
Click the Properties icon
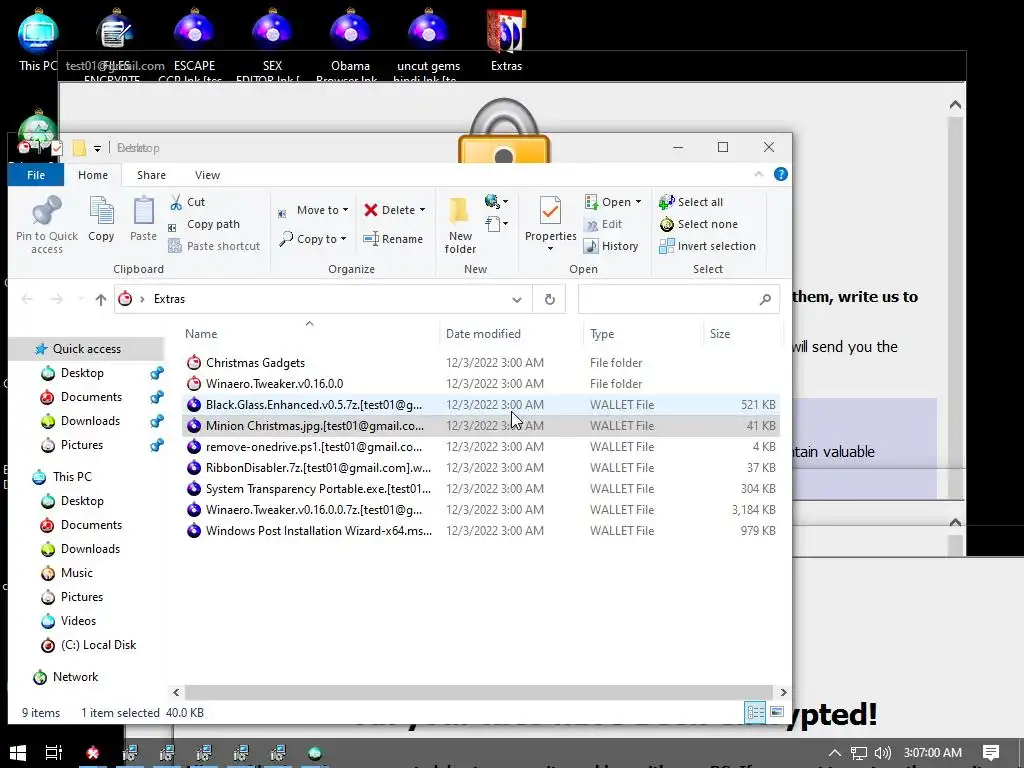[x=551, y=211]
